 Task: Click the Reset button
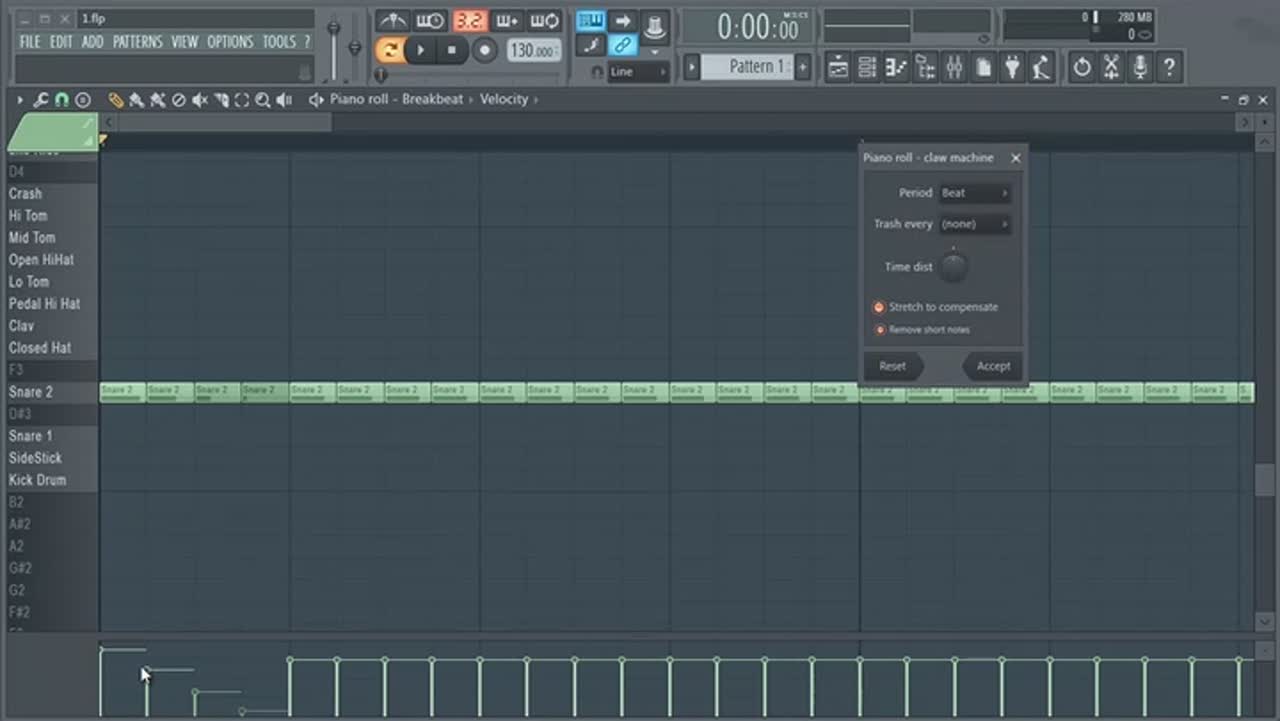pos(892,366)
